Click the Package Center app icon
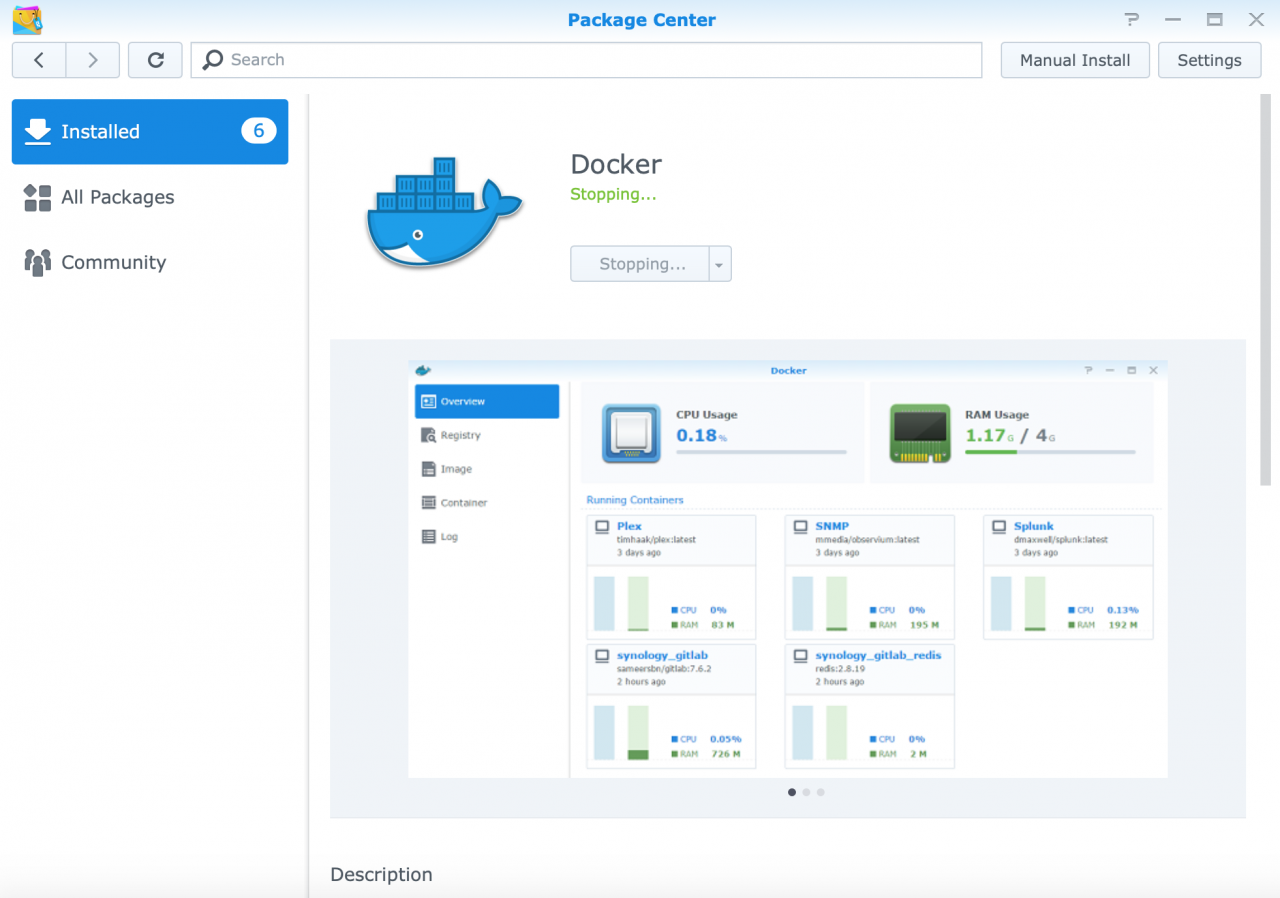The image size is (1280, 898). 27,20
